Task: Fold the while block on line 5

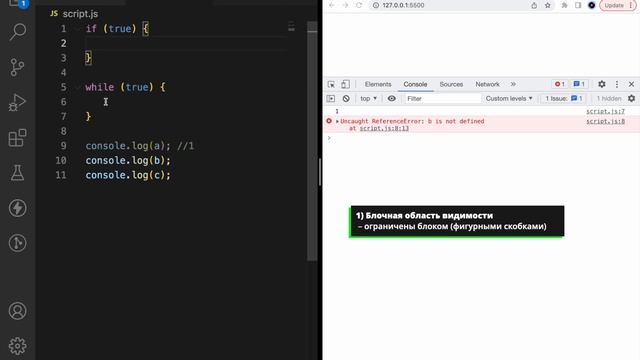Action: [78, 87]
